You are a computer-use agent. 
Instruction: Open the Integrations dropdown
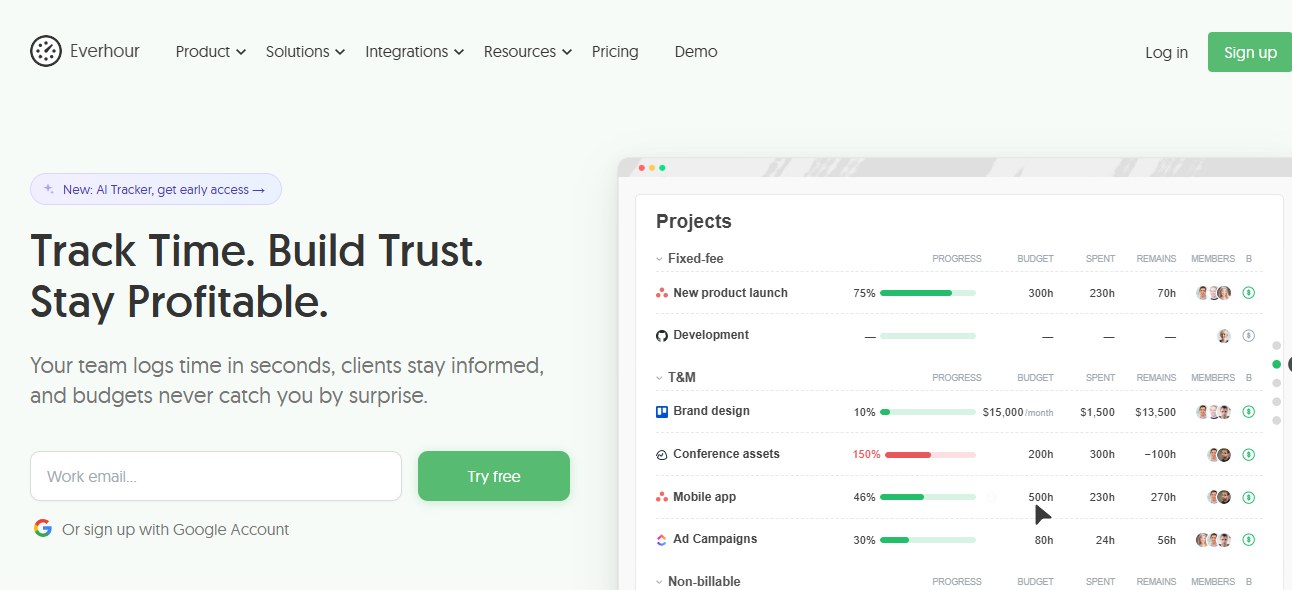click(x=414, y=51)
